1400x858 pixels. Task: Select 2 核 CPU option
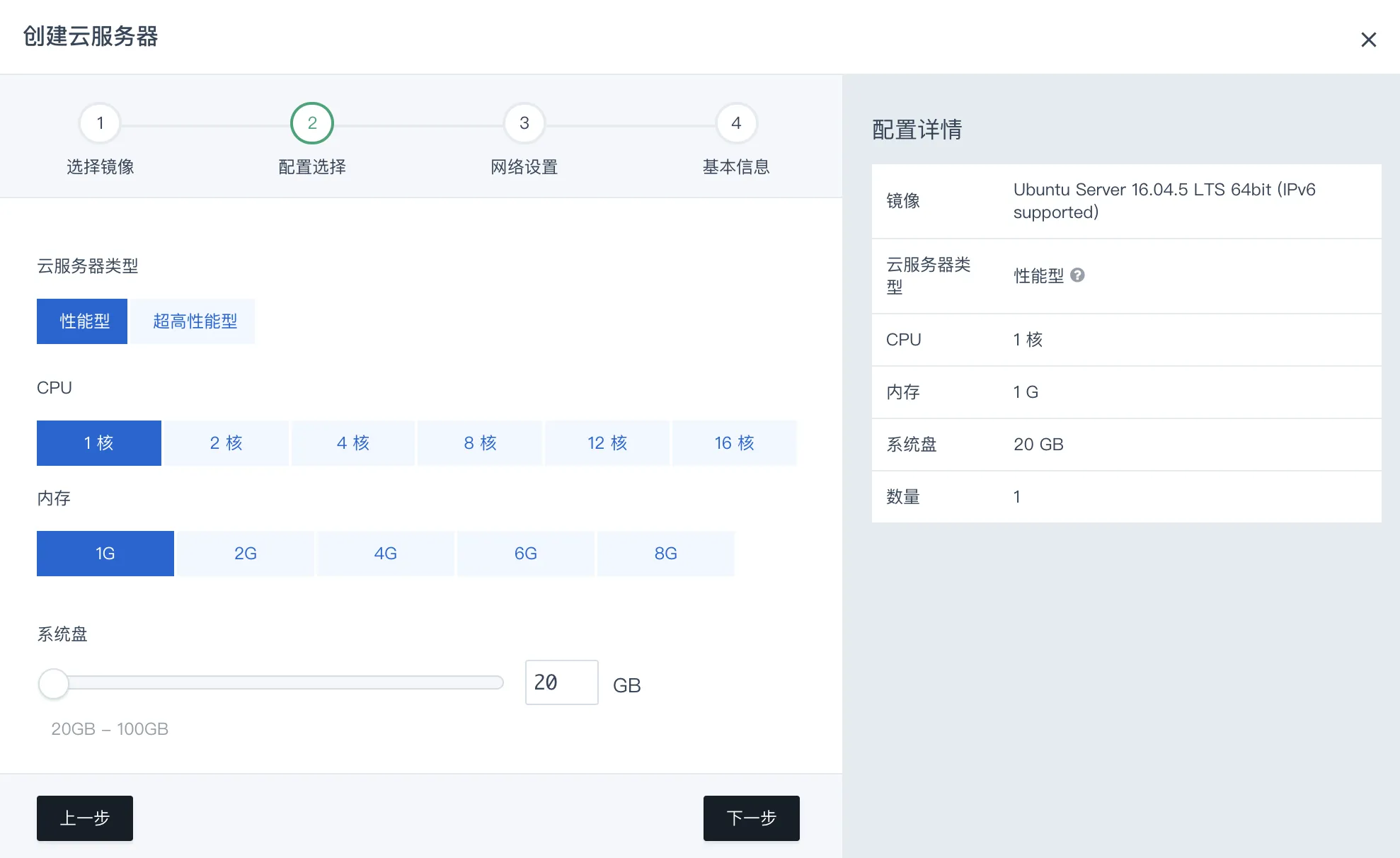pos(225,442)
